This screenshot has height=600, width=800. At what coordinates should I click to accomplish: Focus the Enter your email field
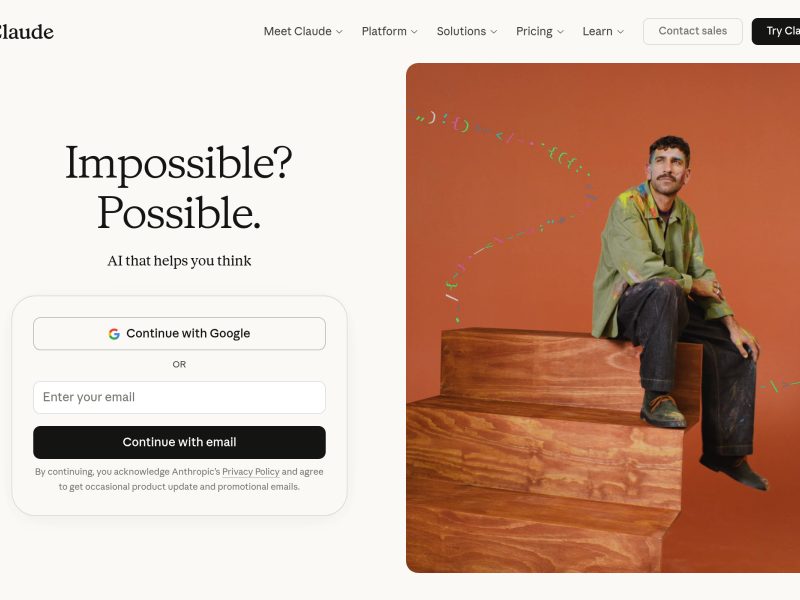tap(179, 397)
